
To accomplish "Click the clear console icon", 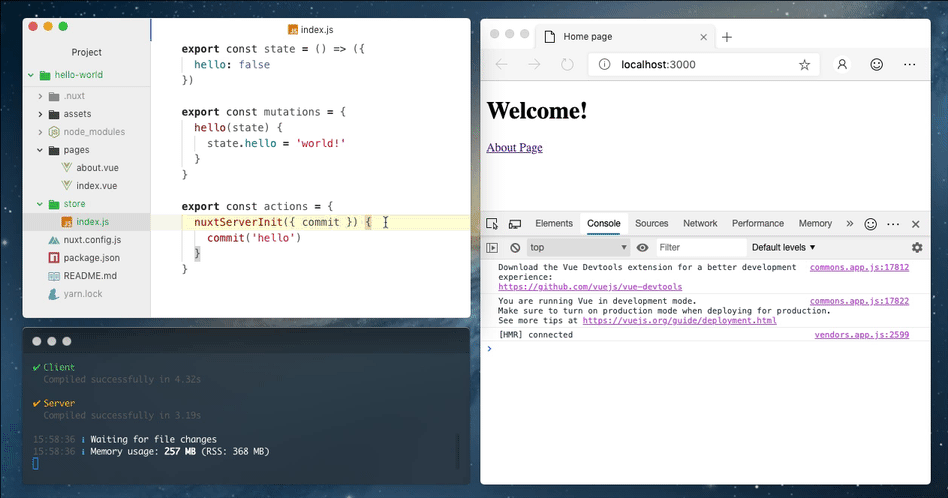I will 515,247.
